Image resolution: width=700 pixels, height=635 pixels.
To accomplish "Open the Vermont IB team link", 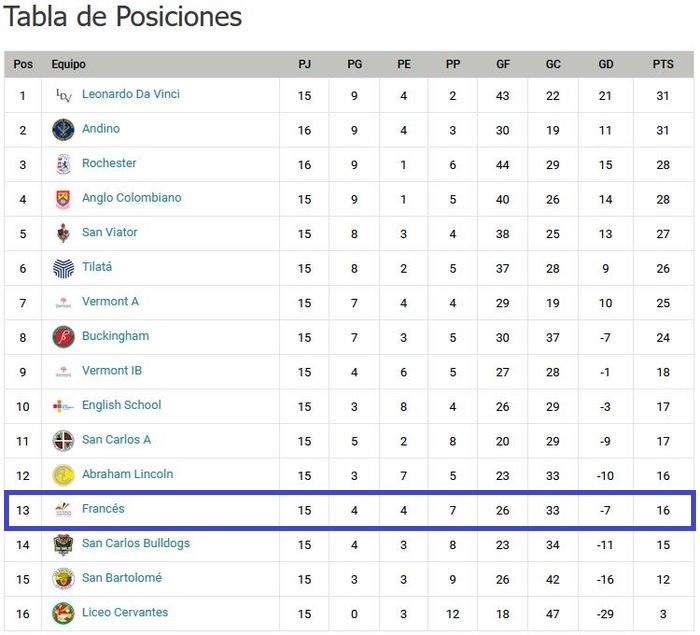I will point(112,370).
